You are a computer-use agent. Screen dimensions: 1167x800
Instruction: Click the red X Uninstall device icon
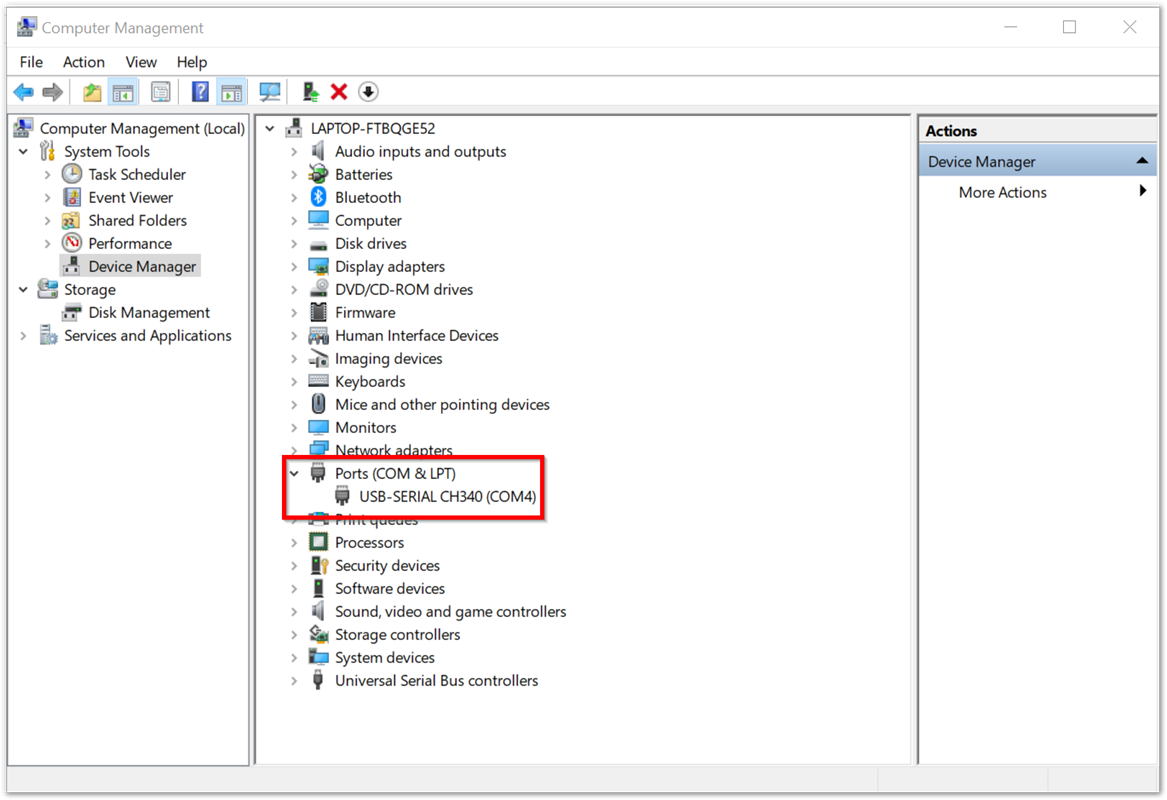(x=339, y=92)
